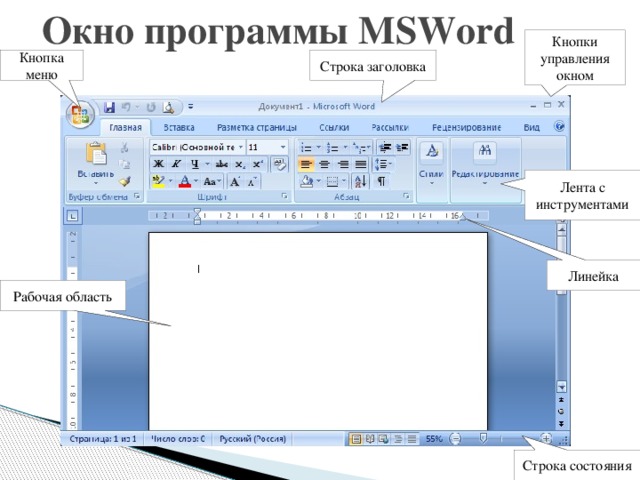Switch to Print Layout view icon
640x480 pixels.
356,439
